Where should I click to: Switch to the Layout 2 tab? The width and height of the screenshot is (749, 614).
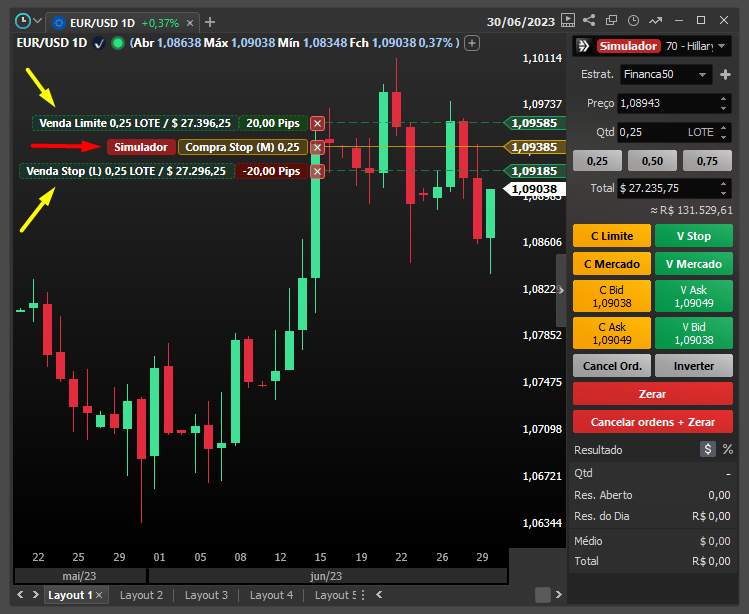pyautogui.click(x=141, y=595)
